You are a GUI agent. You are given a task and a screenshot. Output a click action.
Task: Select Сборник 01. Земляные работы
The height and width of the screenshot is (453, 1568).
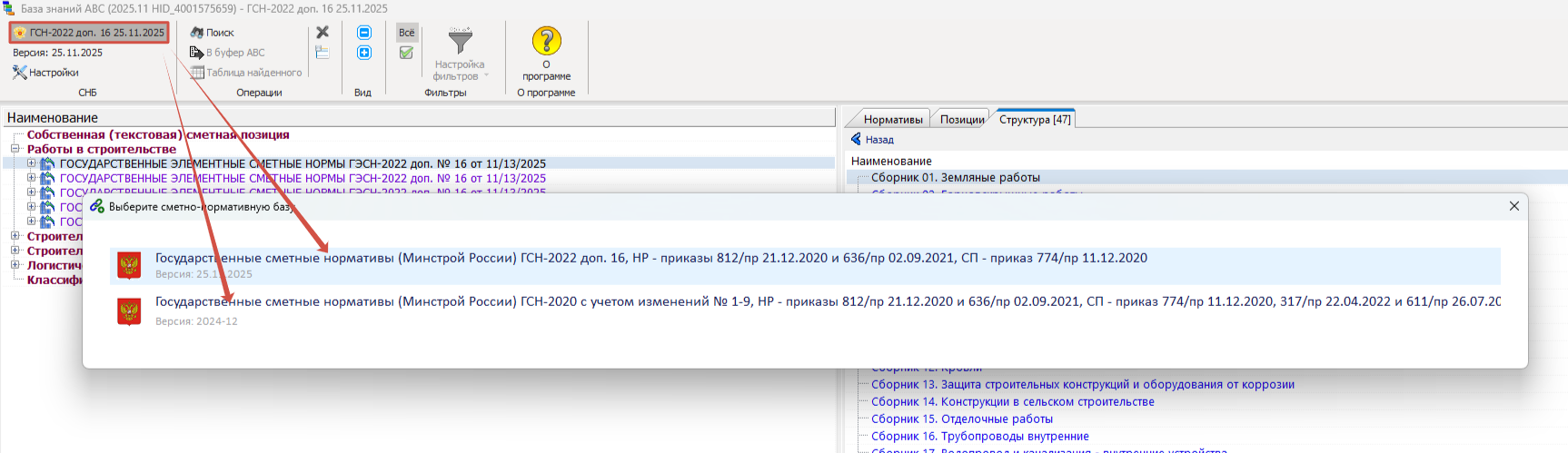pos(956,178)
